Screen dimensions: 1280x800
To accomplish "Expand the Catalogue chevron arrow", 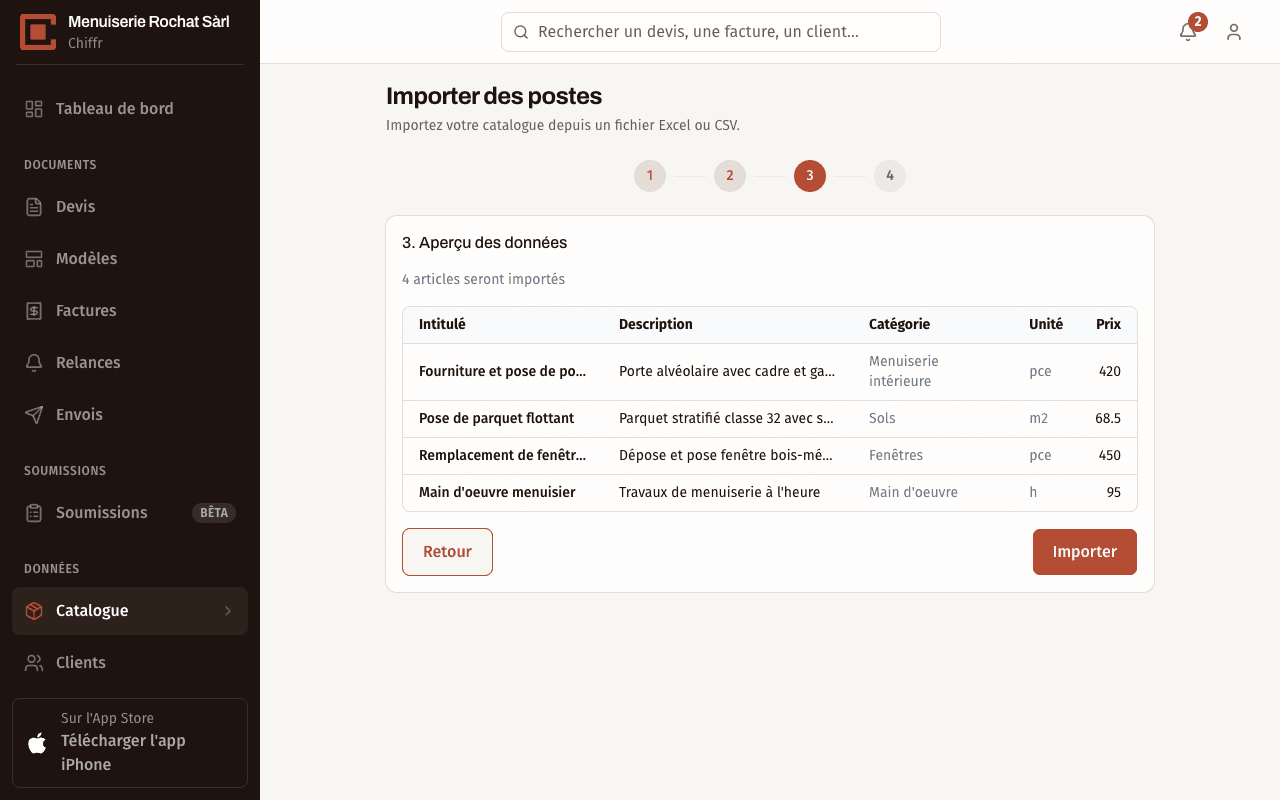I will (228, 611).
